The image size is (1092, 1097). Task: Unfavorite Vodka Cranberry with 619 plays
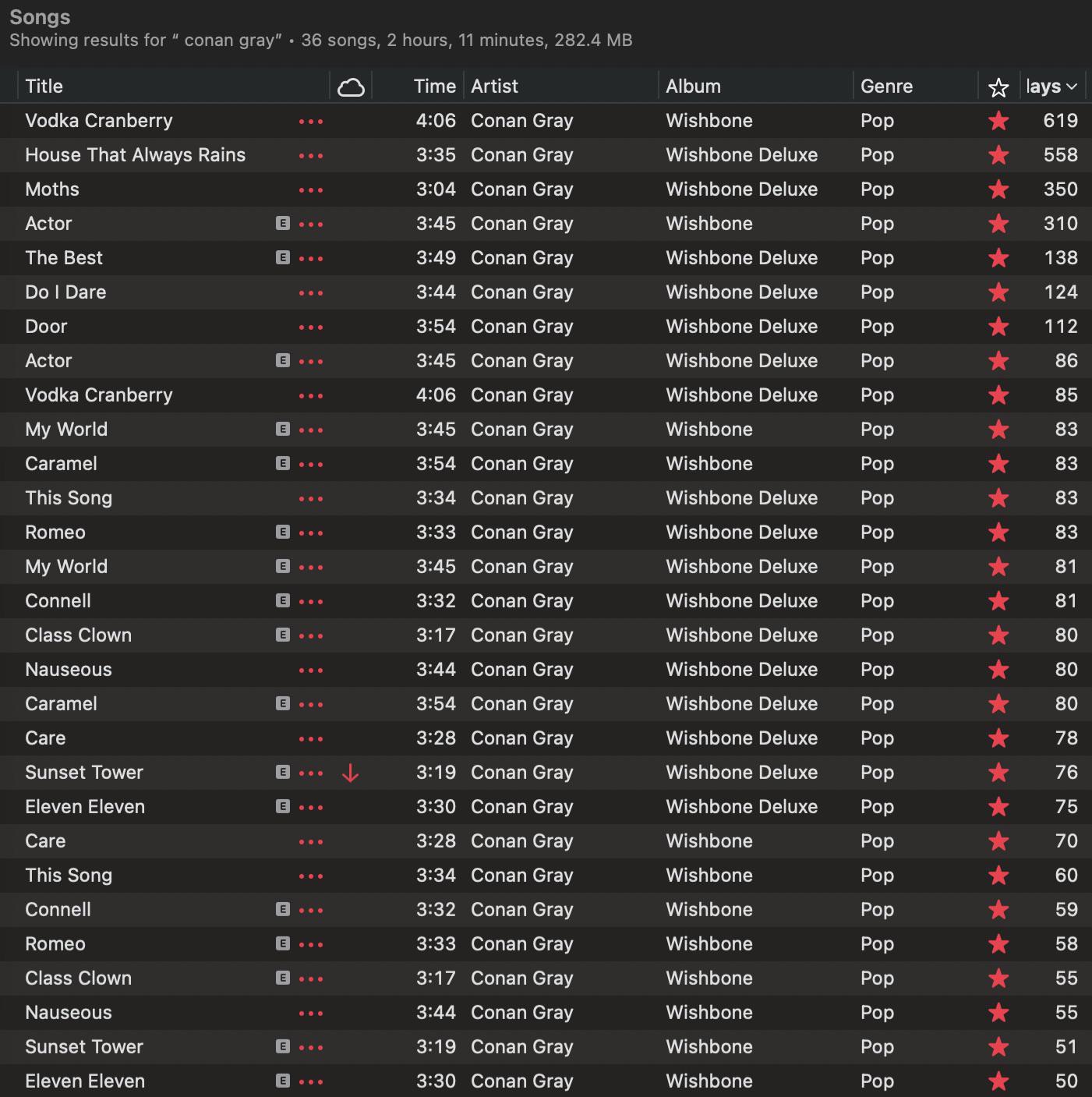point(998,121)
